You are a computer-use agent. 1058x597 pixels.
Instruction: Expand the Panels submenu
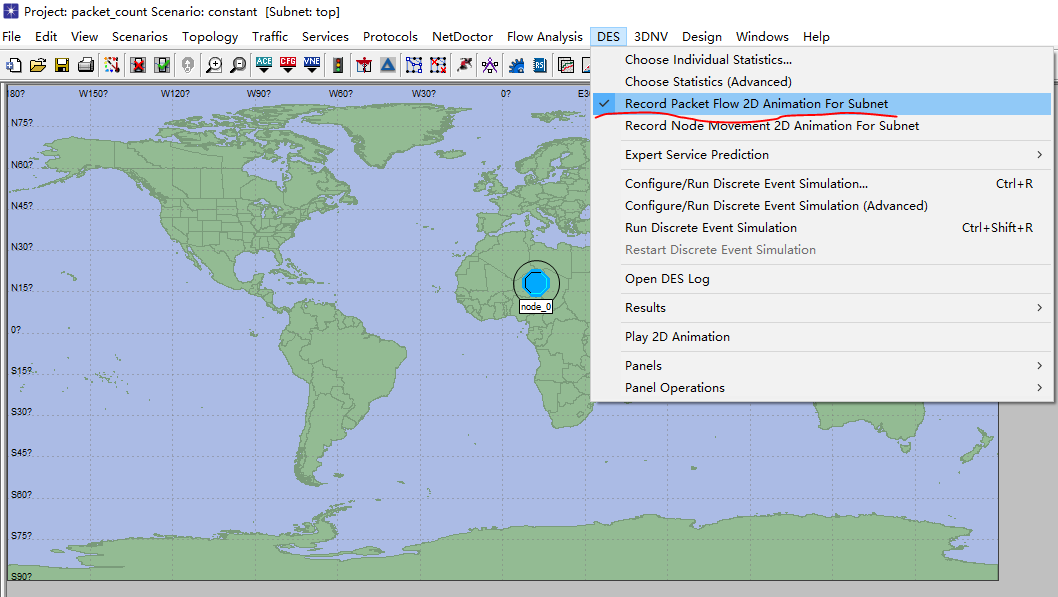click(644, 365)
